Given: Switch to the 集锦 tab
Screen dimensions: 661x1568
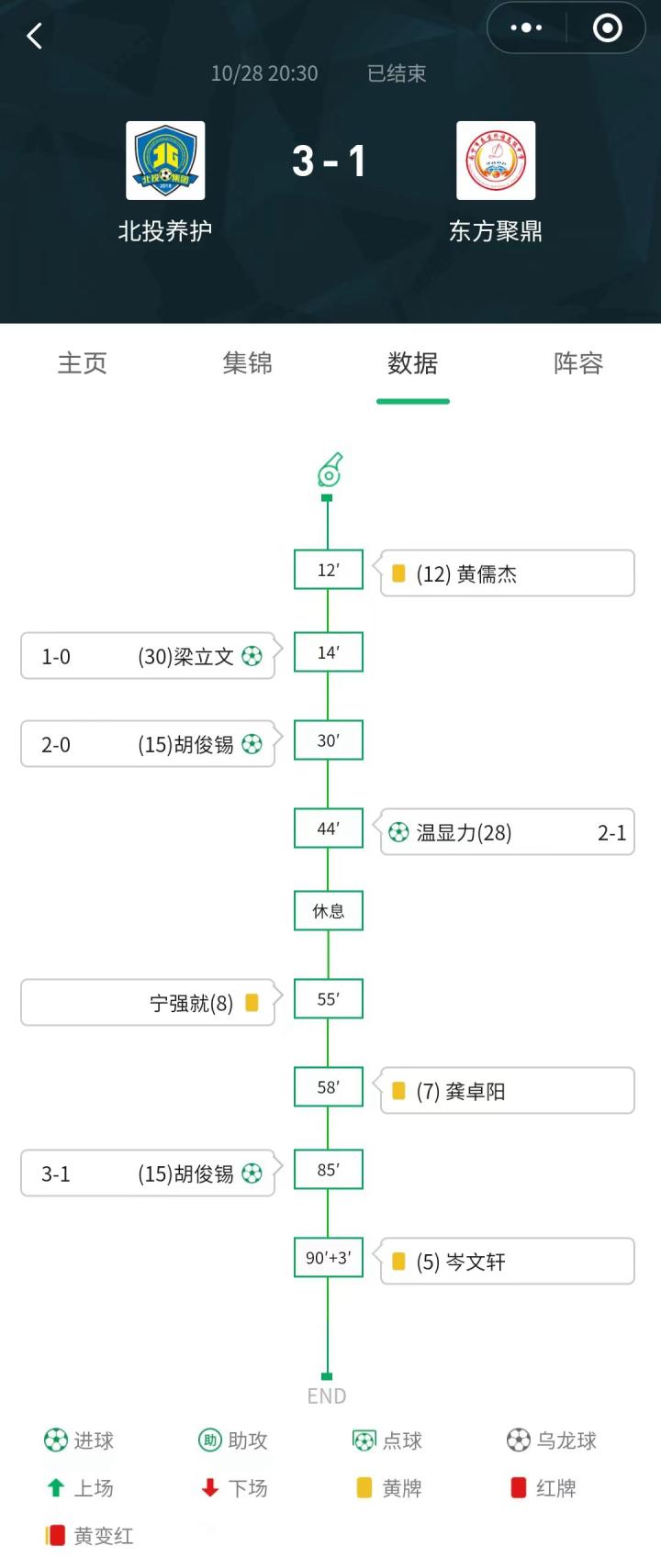Looking at the screenshot, I should click(248, 363).
